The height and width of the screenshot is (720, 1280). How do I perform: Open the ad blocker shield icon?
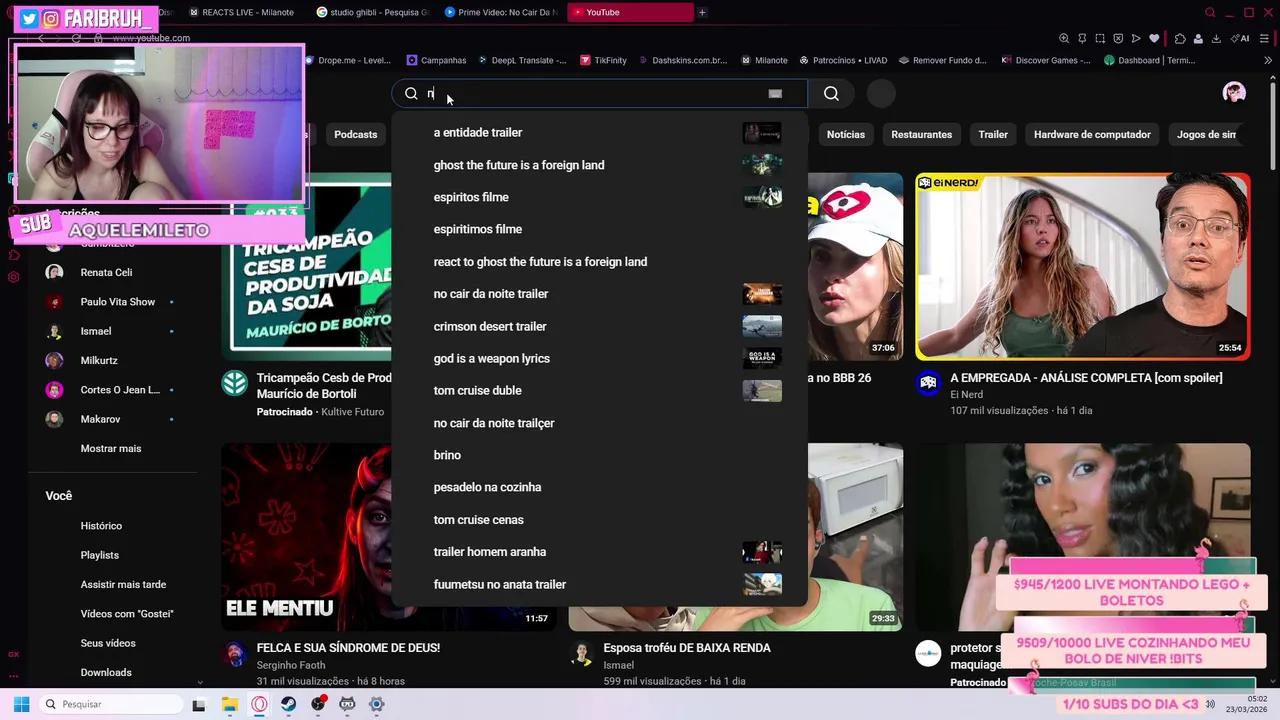[1118, 39]
